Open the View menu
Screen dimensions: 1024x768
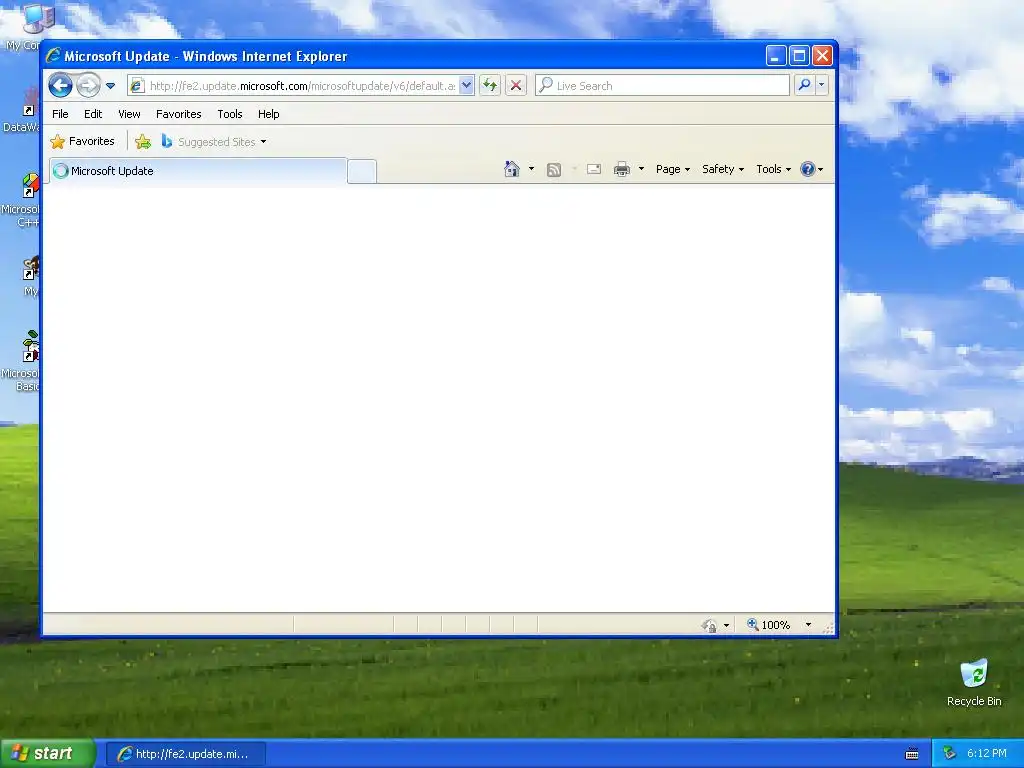tap(129, 114)
